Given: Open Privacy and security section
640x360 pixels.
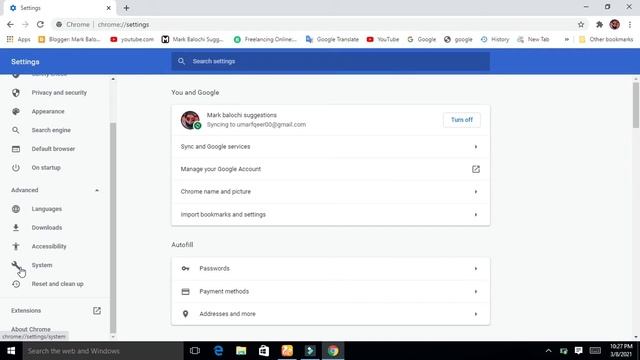Looking at the screenshot, I should 59,93.
